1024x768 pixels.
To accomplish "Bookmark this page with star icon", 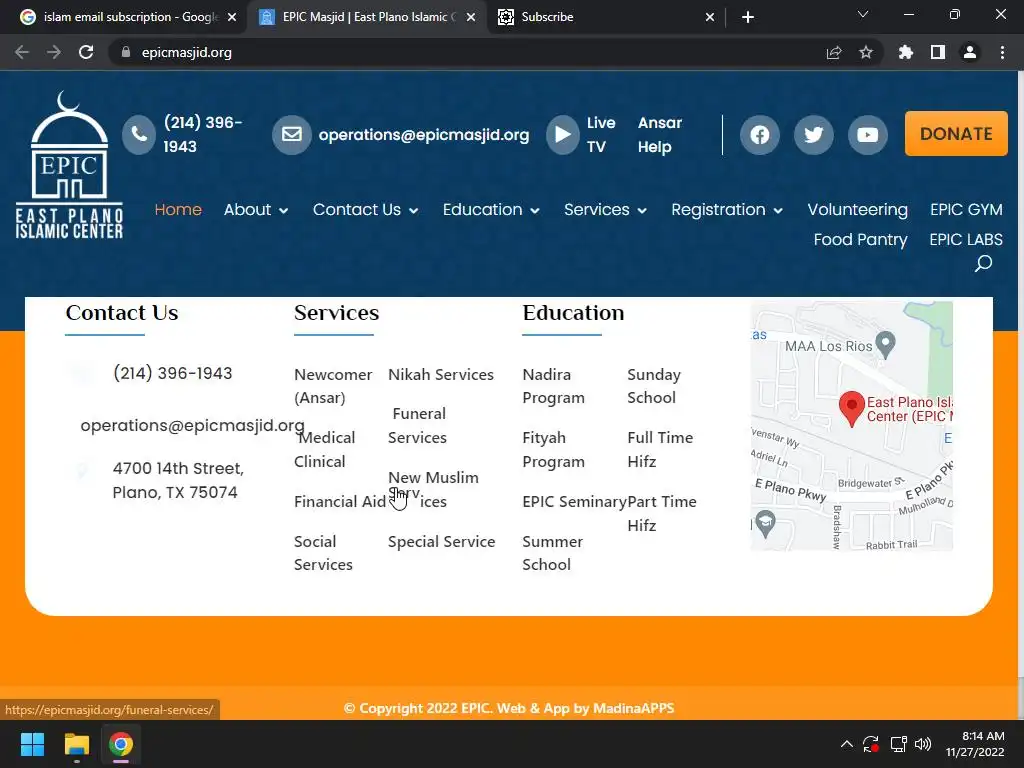I will 866,52.
